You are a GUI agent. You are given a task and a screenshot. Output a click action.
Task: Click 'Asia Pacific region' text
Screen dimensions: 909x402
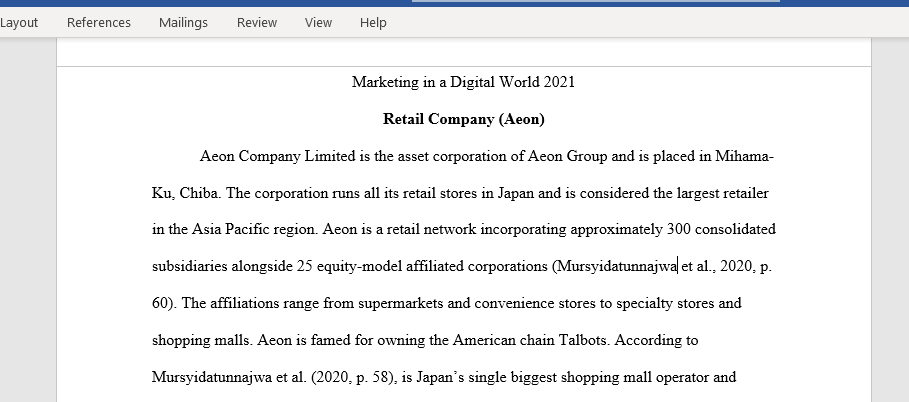click(x=254, y=230)
